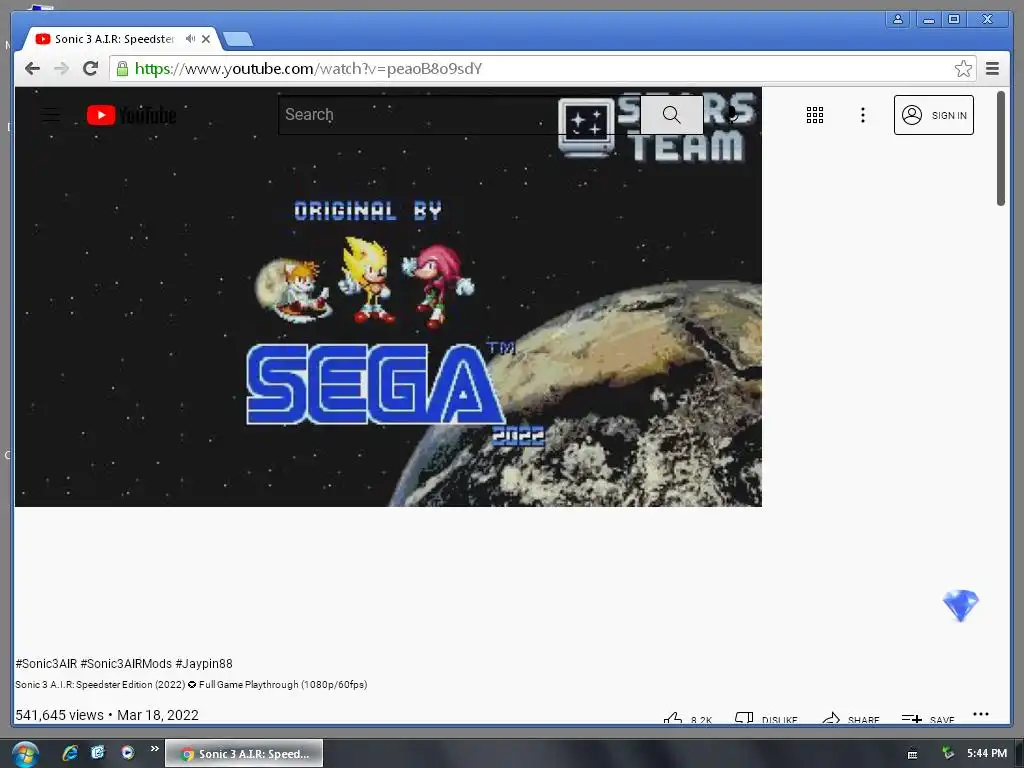This screenshot has height=768, width=1024.
Task: Select the Sonic 3 A.I.R: Speedster tab
Action: tap(114, 39)
